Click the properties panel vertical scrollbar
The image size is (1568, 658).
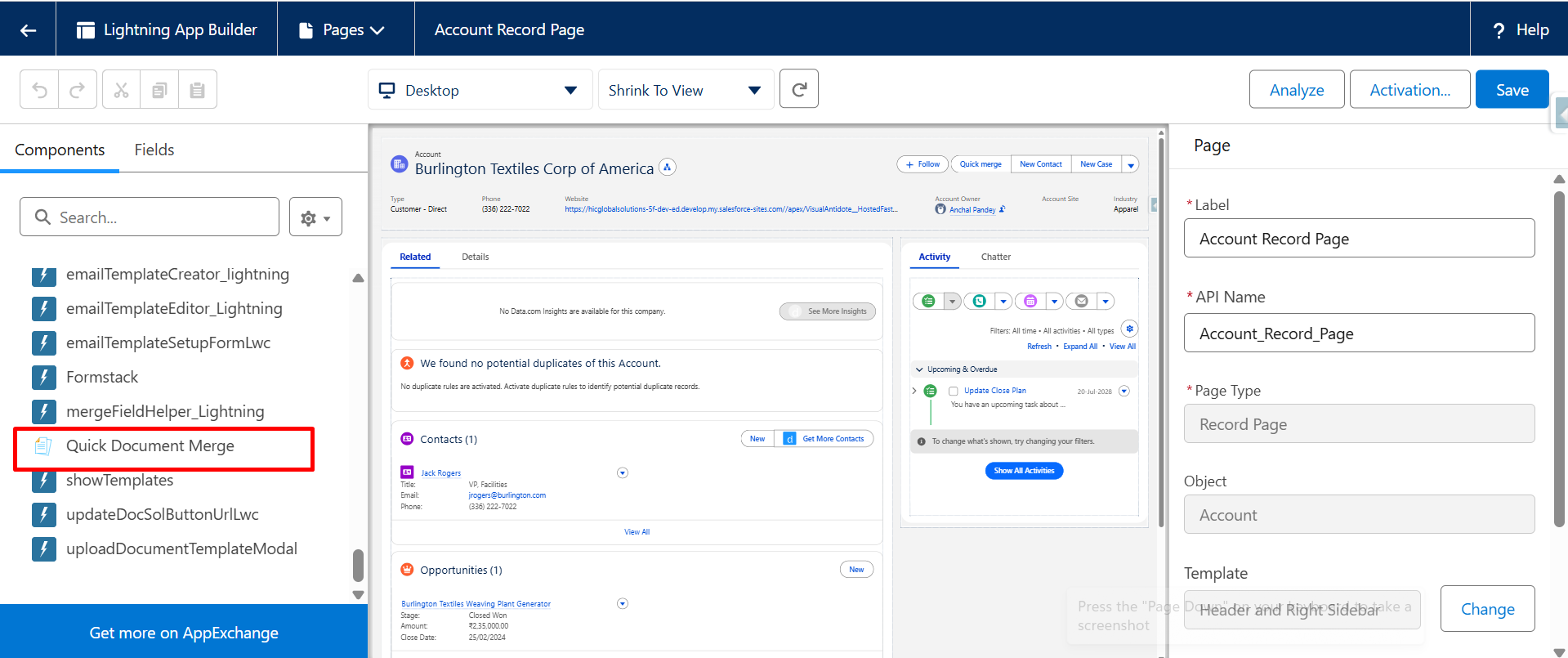(1559, 360)
